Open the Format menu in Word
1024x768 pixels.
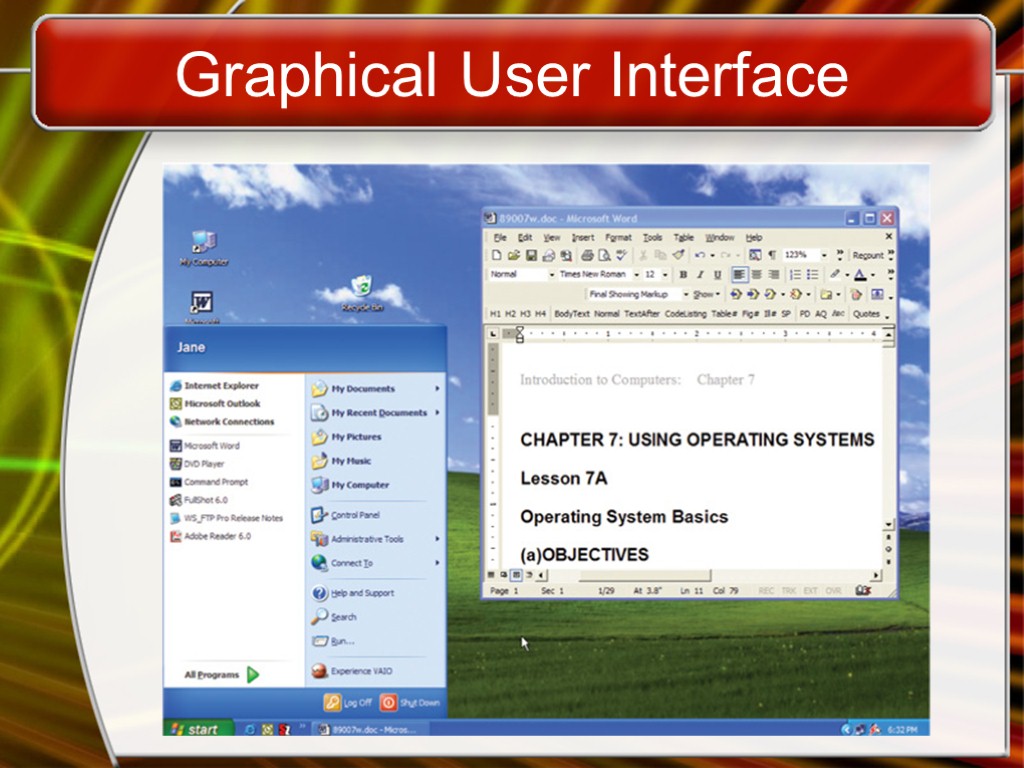click(x=618, y=238)
